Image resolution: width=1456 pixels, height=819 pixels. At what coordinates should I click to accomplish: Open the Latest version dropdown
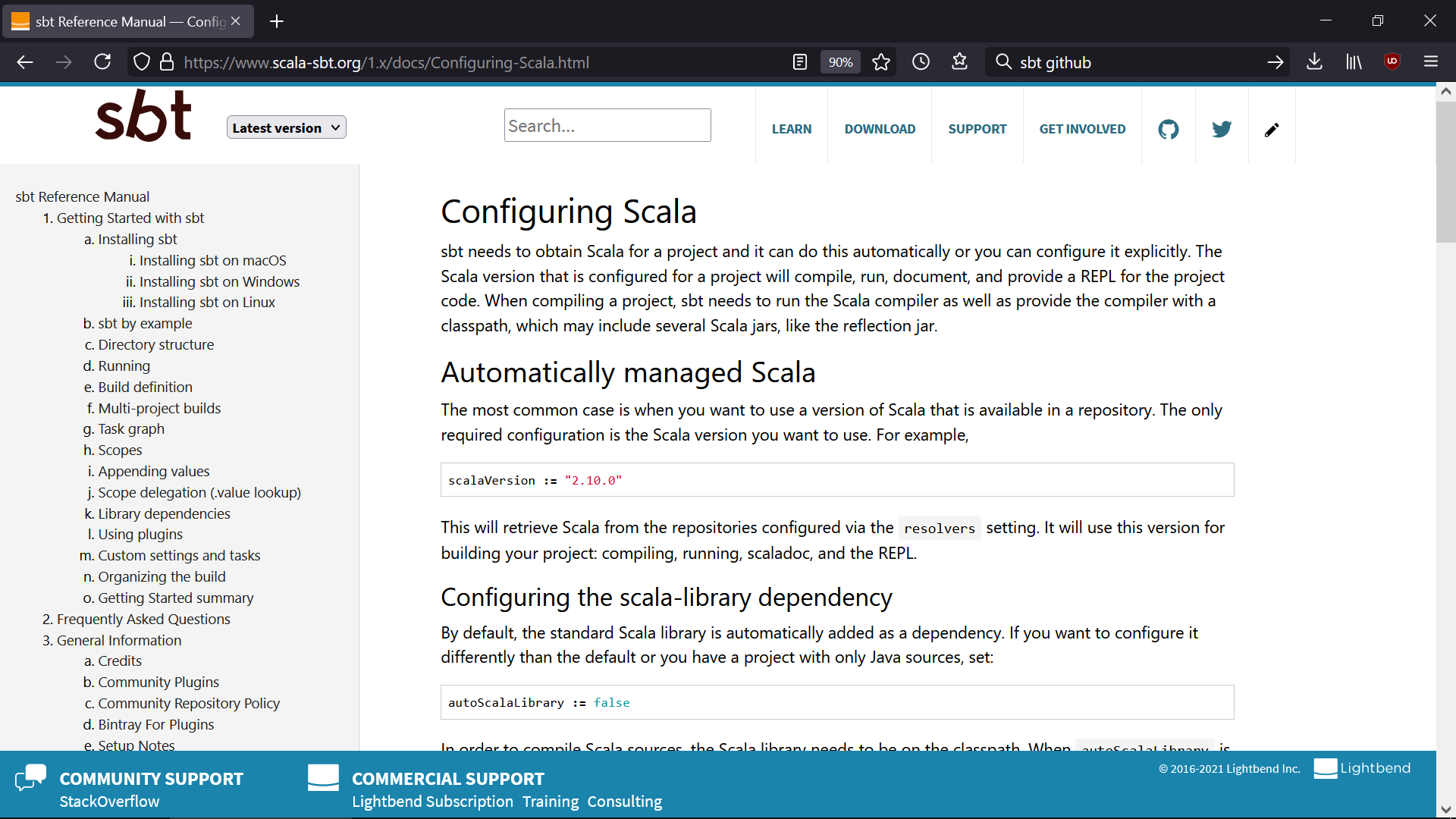point(287,127)
